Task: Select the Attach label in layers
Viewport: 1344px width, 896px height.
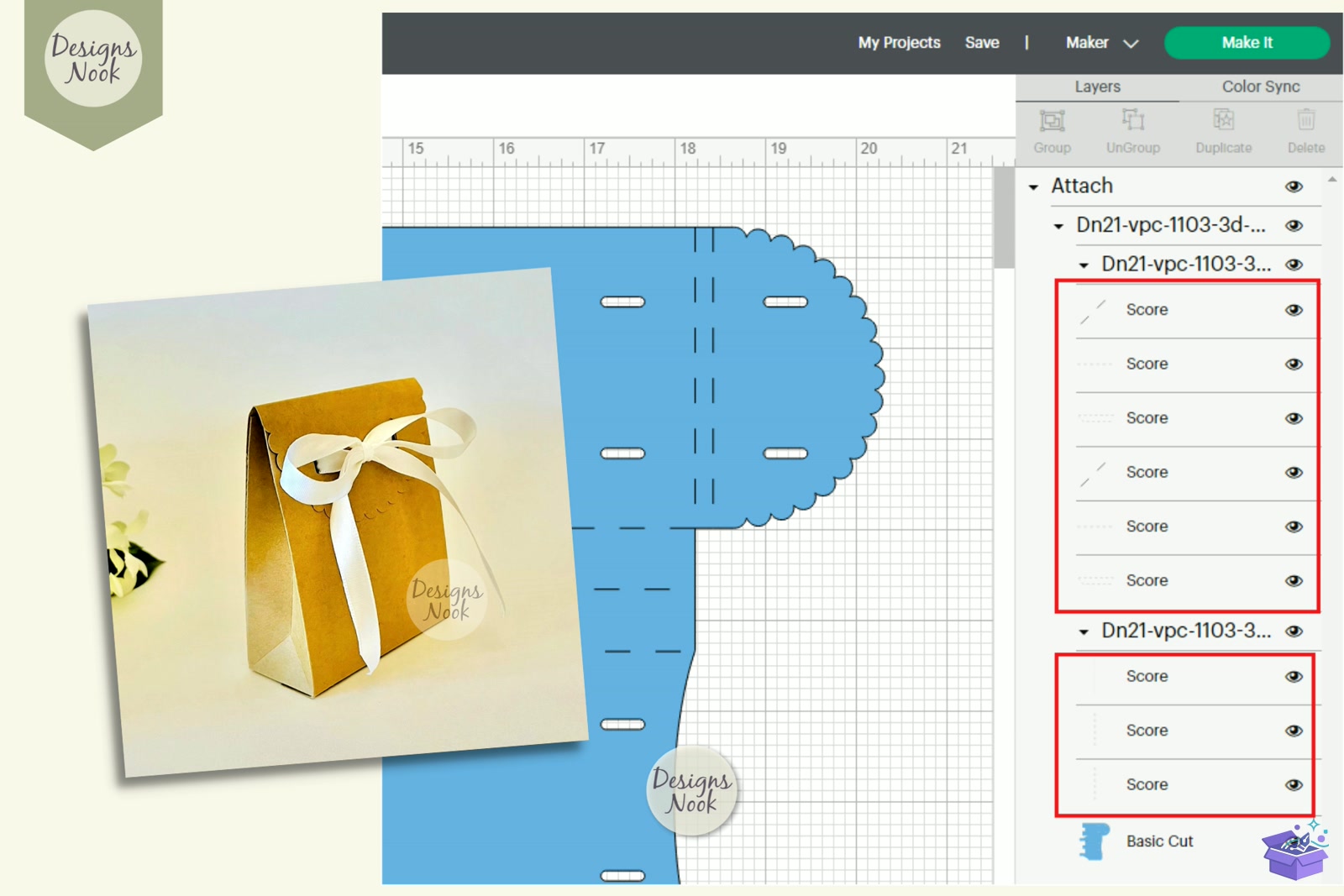Action: 1082,186
